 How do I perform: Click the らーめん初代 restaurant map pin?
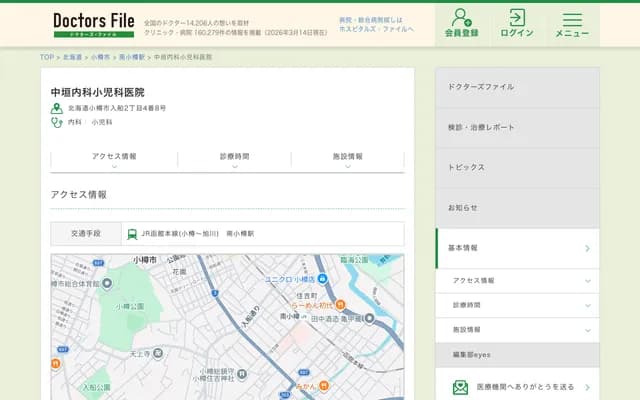(340, 304)
